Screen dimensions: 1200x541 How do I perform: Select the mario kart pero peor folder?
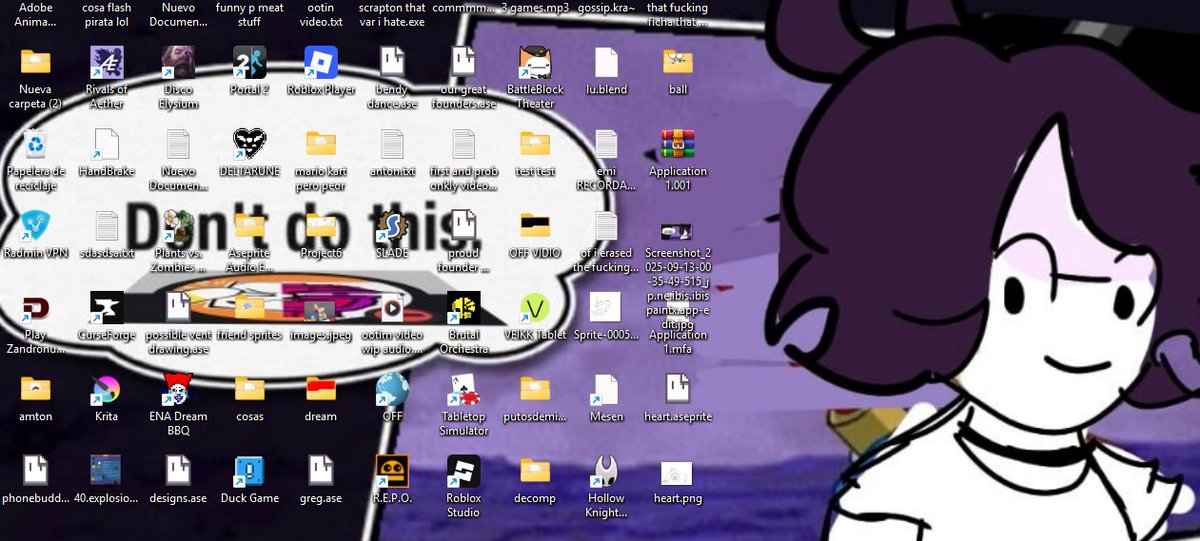[321, 144]
